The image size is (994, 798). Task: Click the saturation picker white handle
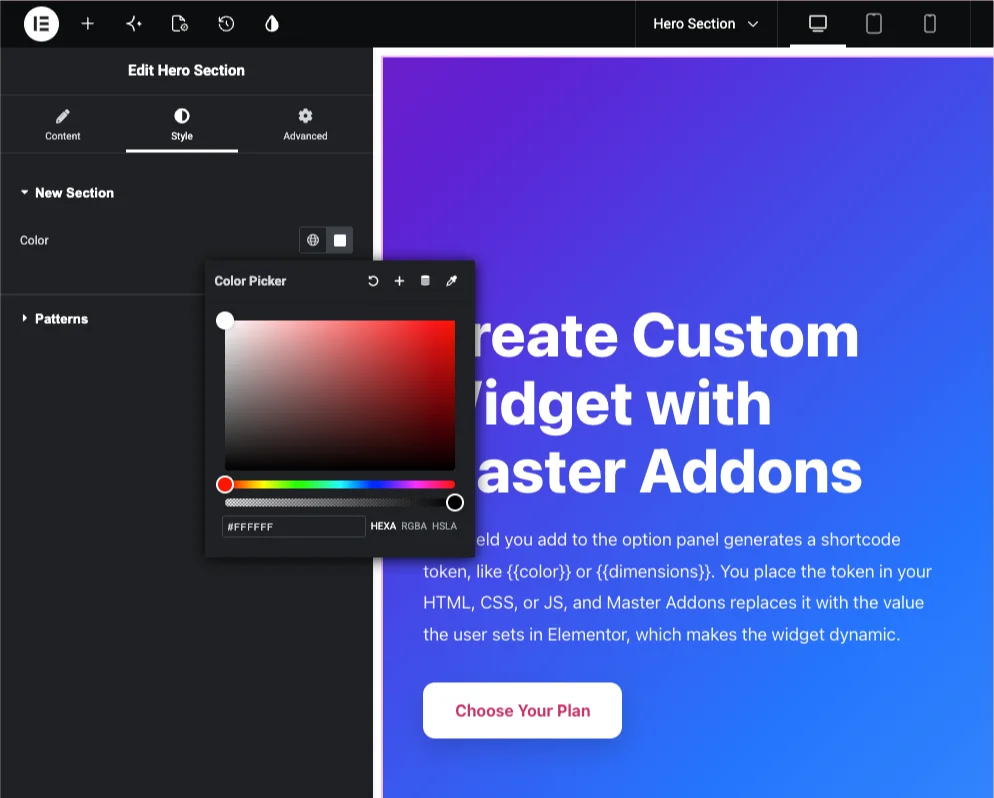224,320
